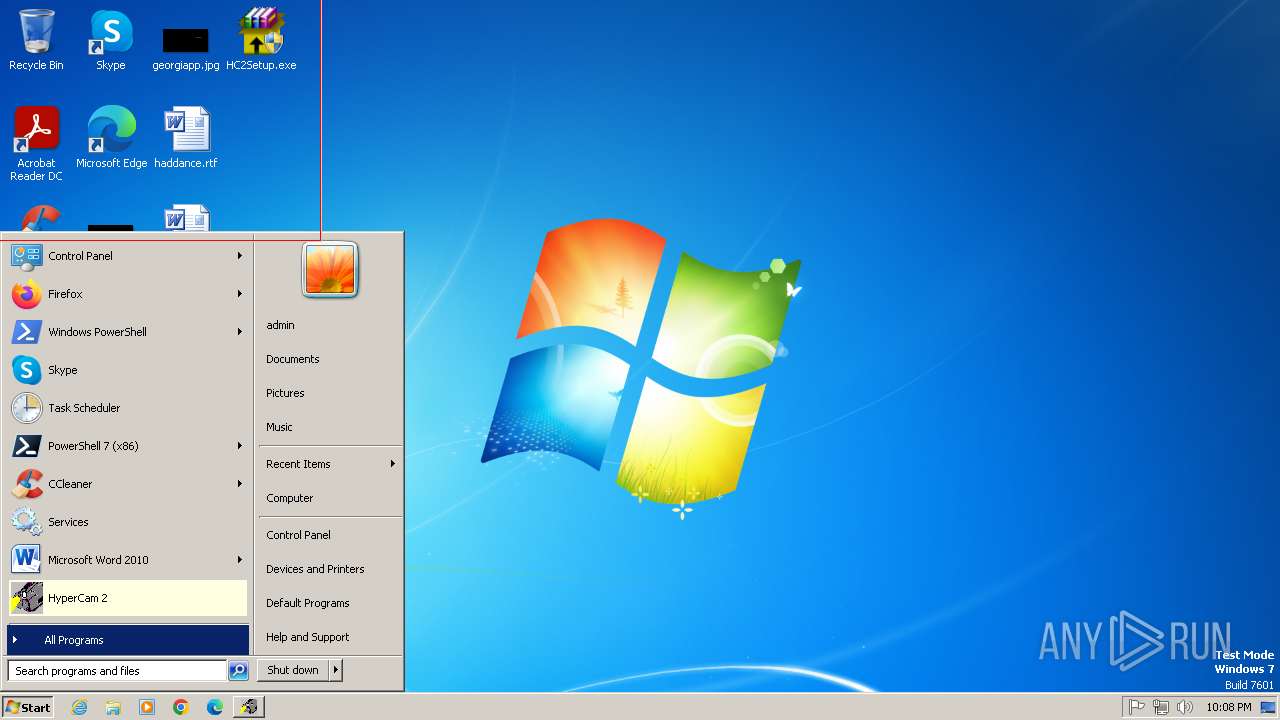Open Acrobat Reader DC shortcut

[36, 144]
